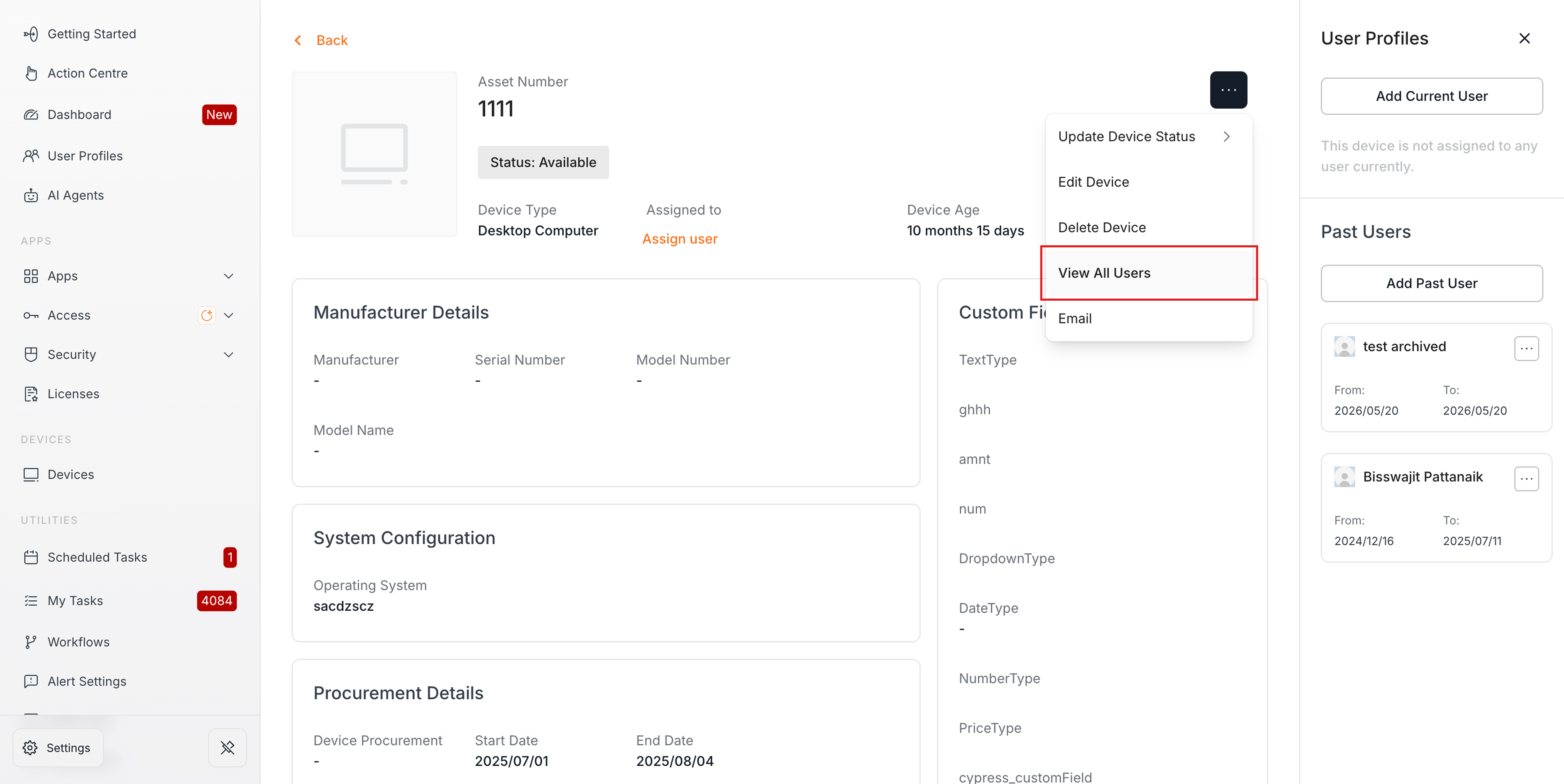This screenshot has width=1564, height=784.
Task: Go Back using the orange link
Action: tap(331, 41)
